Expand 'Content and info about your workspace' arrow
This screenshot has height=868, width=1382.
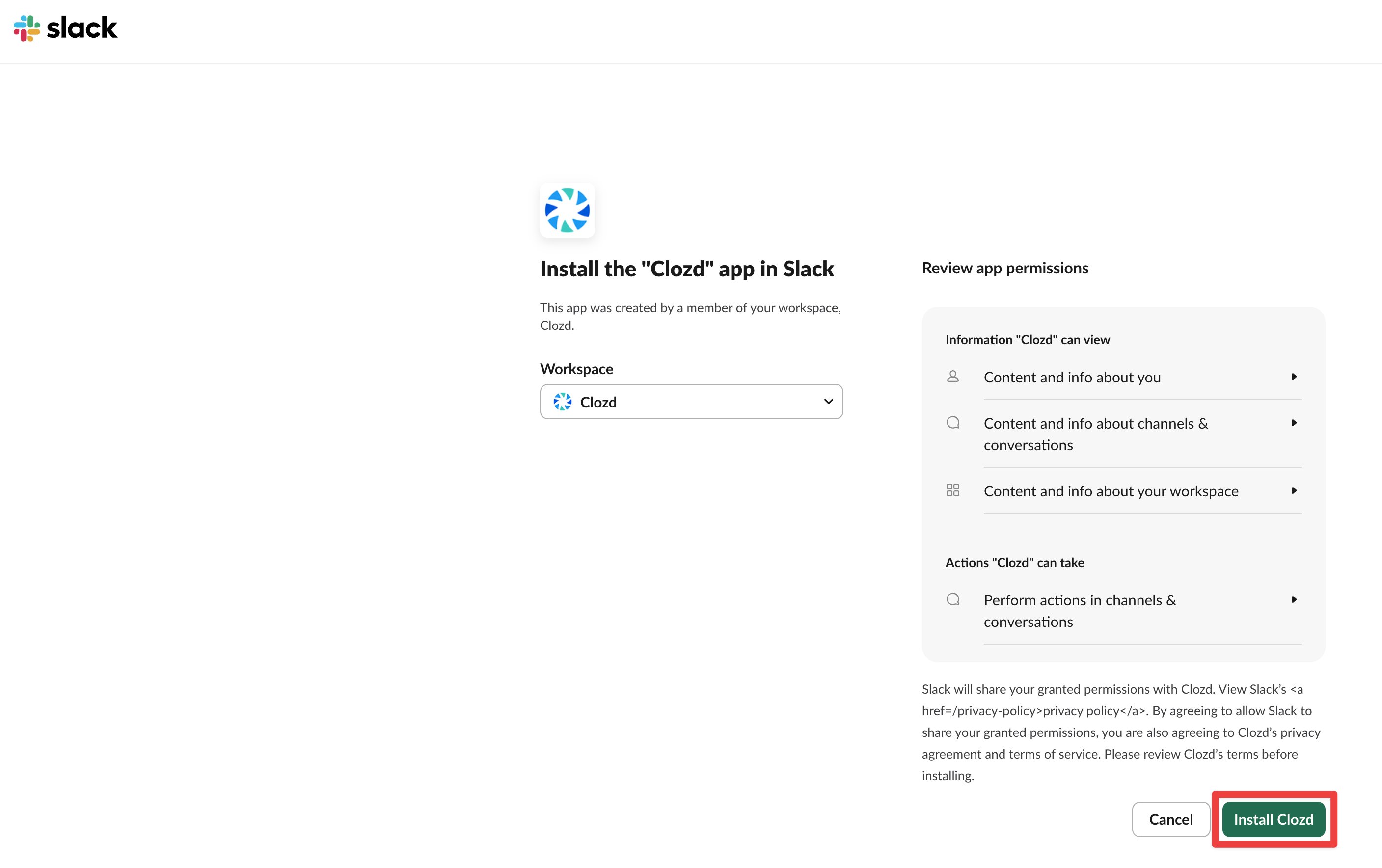(1294, 491)
